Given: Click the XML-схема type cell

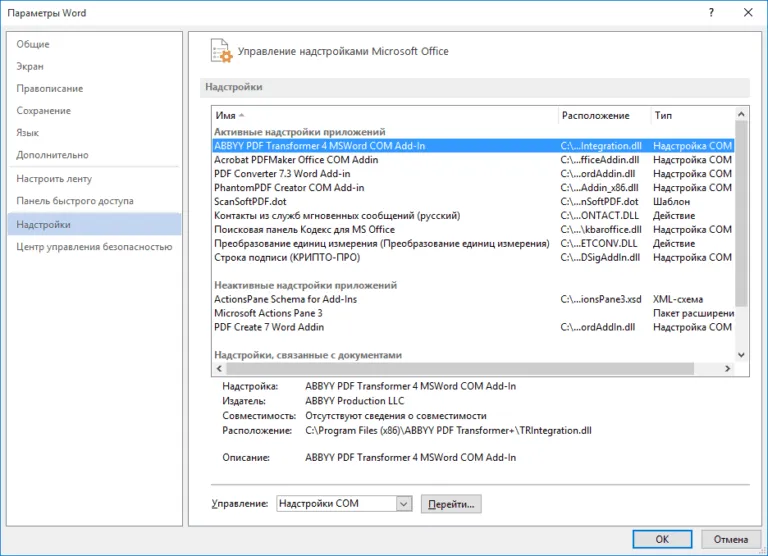Looking at the screenshot, I should pyautogui.click(x=678, y=299).
